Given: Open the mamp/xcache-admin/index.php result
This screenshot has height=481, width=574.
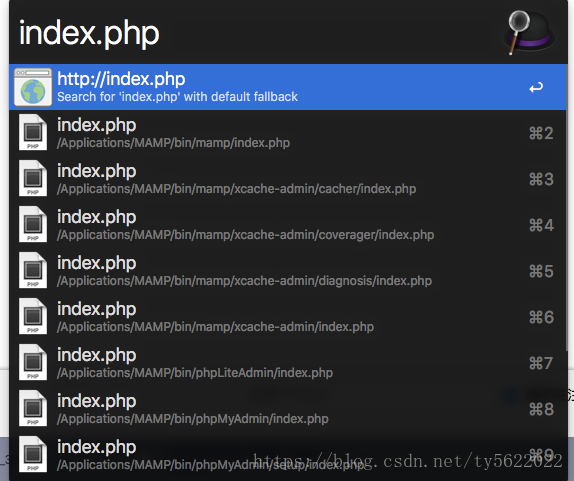Looking at the screenshot, I should pos(288,317).
